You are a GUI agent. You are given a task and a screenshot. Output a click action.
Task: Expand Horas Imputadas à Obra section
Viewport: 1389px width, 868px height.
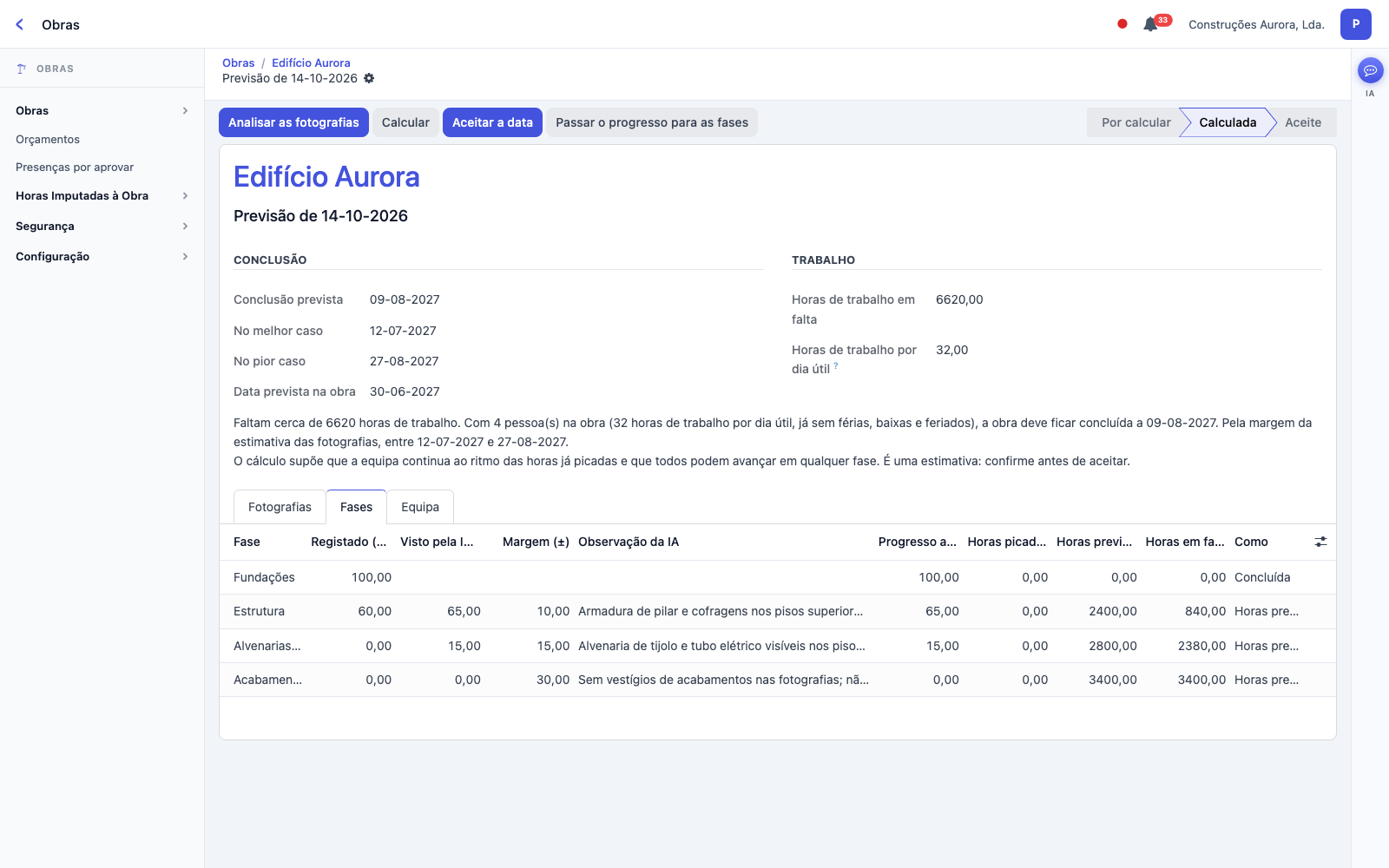(102, 196)
